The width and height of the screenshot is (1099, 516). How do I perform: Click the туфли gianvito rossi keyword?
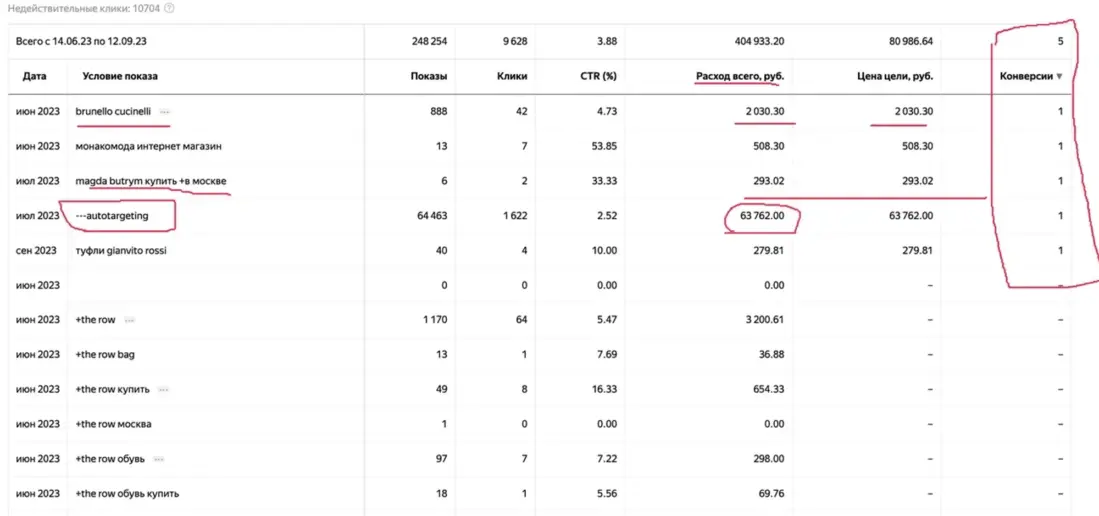[x=120, y=250]
